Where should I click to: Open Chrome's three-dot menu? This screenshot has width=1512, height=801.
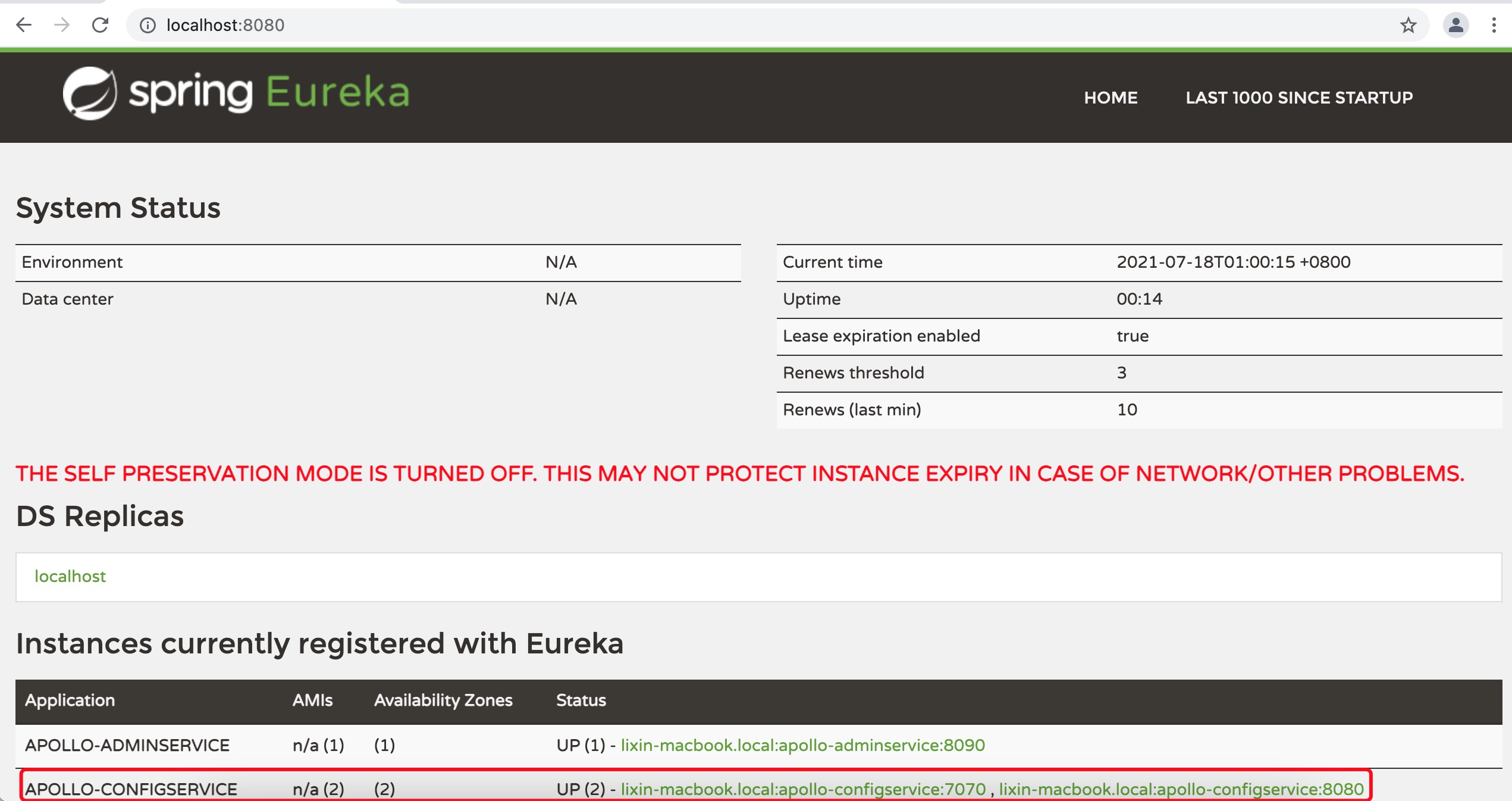(x=1494, y=25)
